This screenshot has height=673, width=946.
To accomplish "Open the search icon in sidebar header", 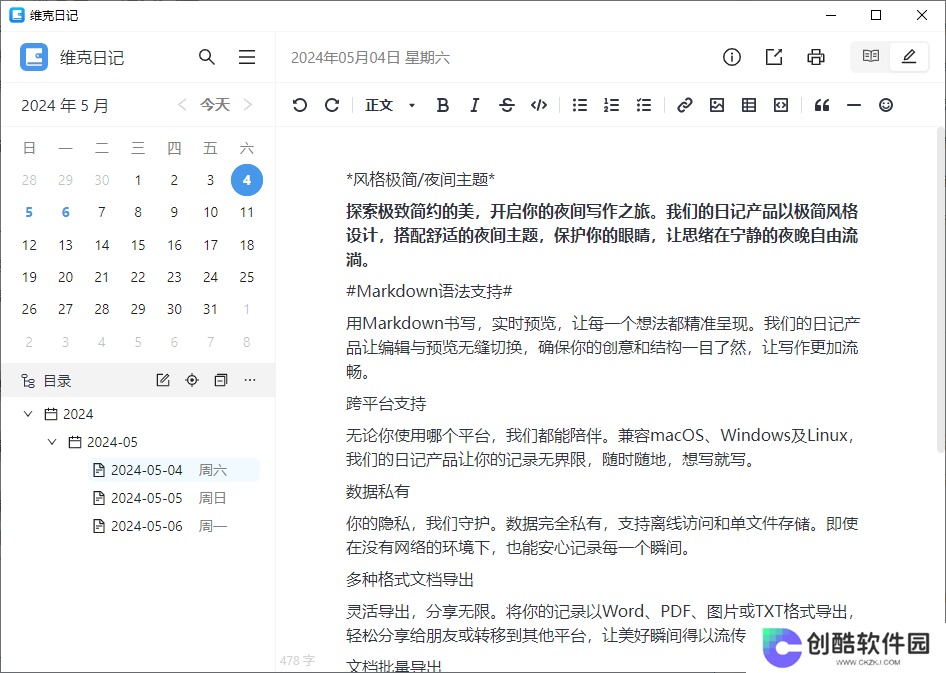I will pos(206,57).
